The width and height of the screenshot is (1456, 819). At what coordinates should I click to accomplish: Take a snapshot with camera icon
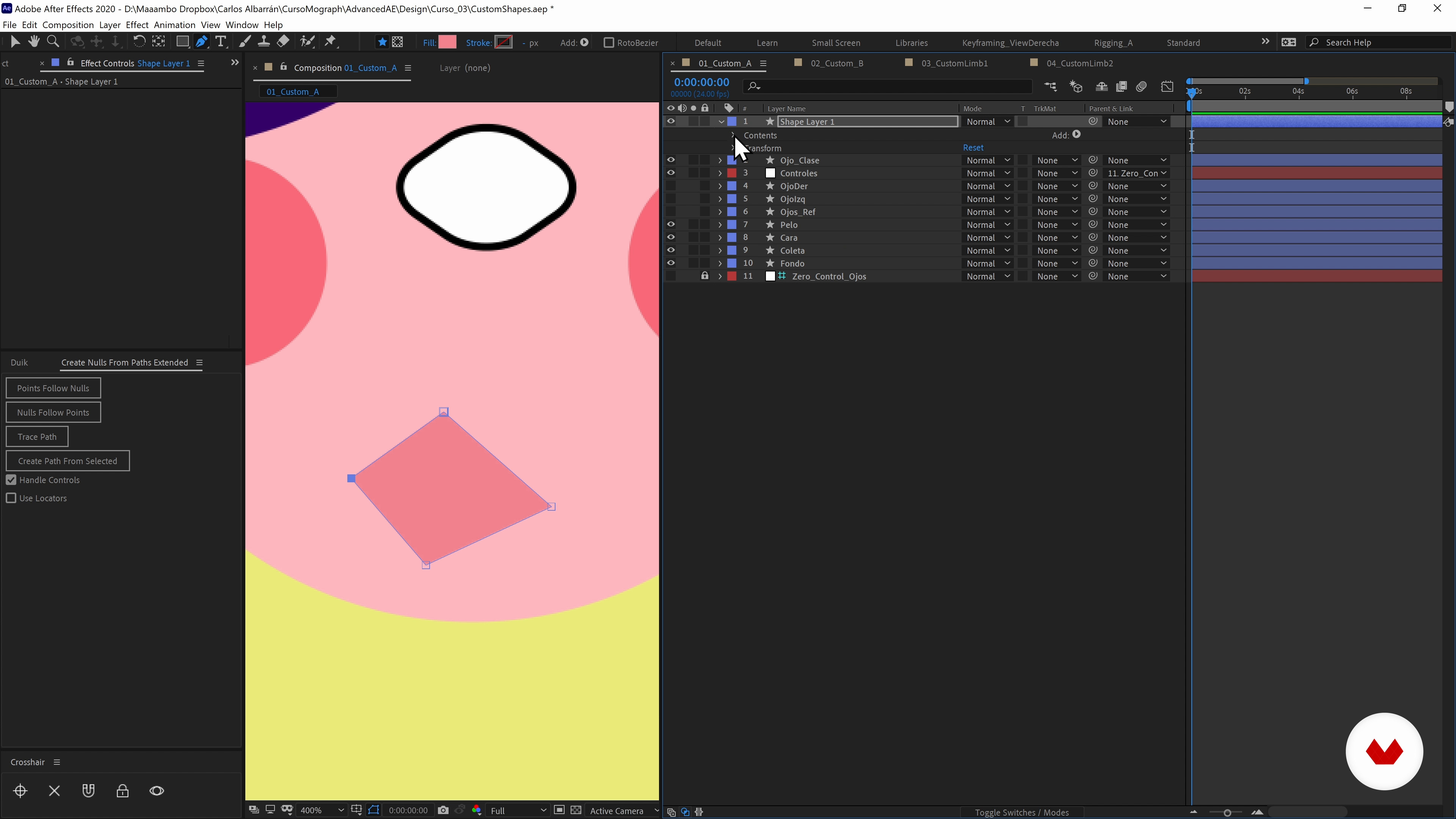pos(443,811)
